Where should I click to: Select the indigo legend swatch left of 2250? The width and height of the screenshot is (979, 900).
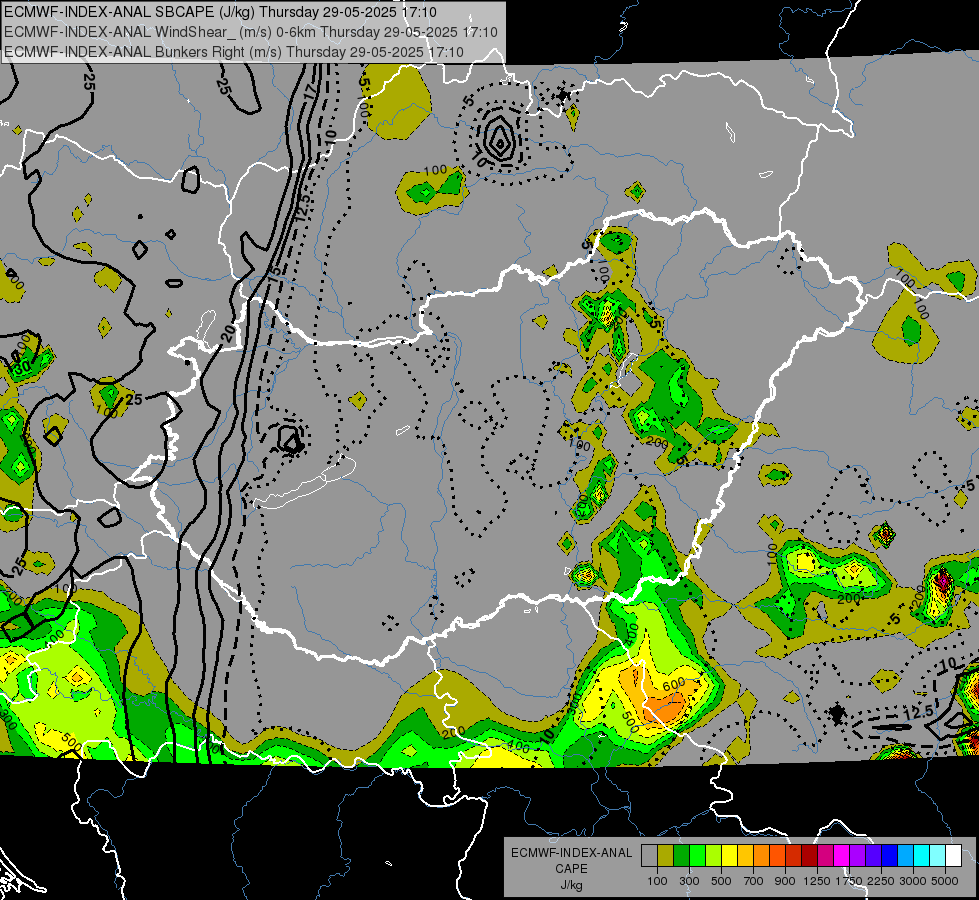[873, 855]
